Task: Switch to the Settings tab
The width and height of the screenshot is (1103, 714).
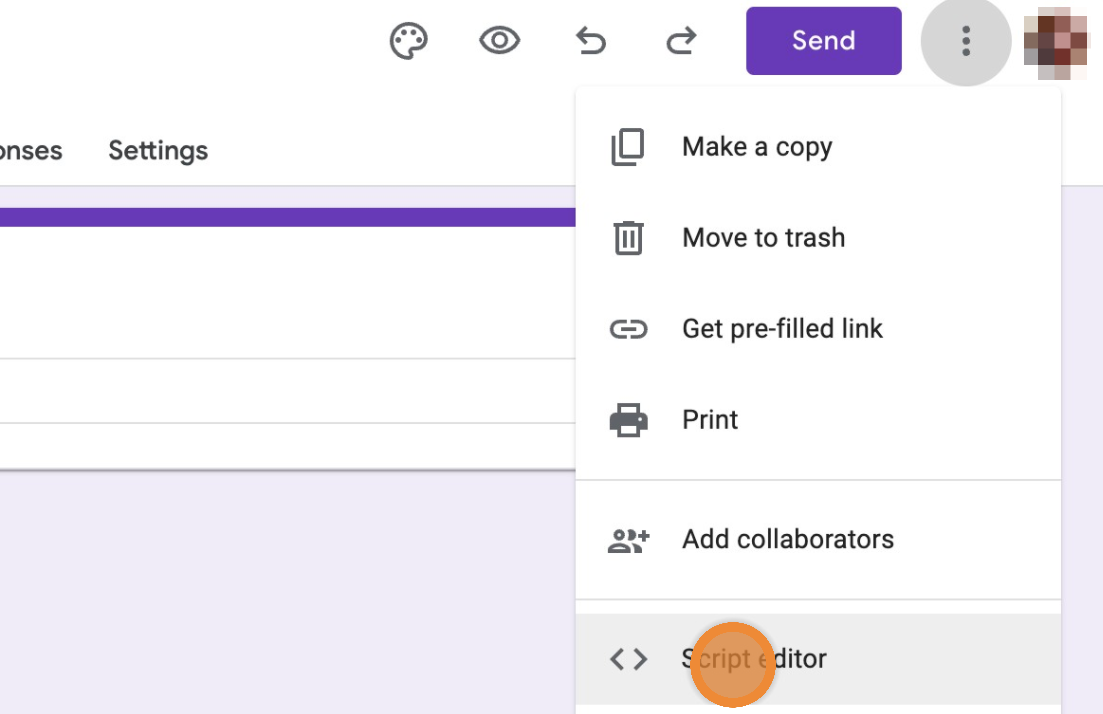Action: 158,151
